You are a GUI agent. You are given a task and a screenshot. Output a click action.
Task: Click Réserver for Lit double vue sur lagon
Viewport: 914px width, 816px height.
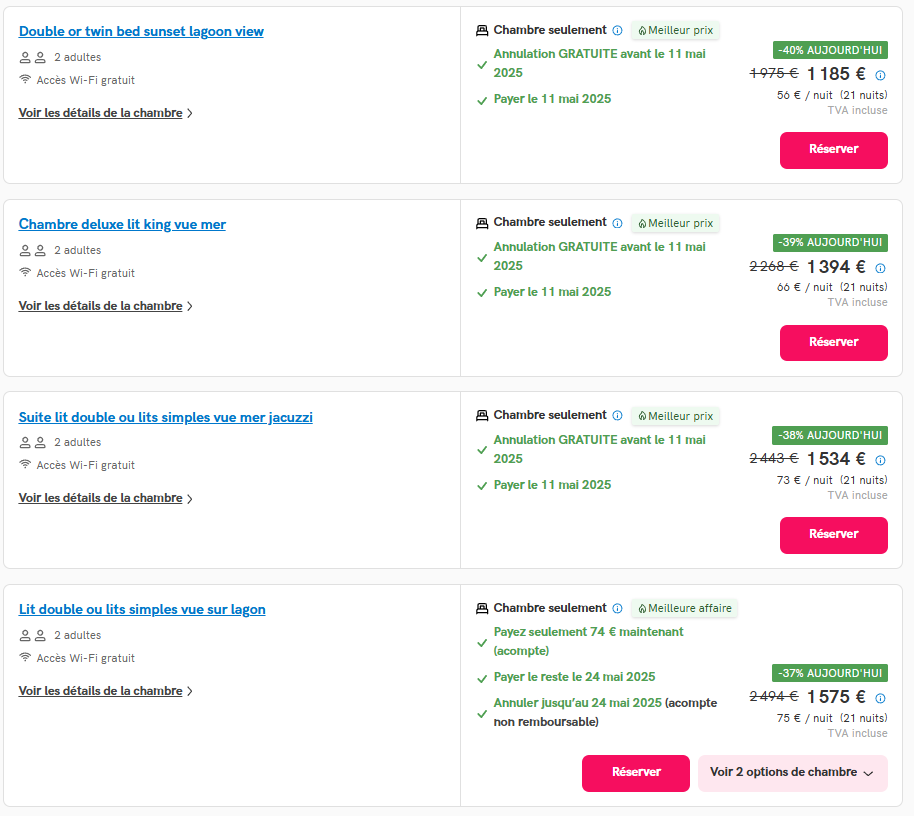636,773
